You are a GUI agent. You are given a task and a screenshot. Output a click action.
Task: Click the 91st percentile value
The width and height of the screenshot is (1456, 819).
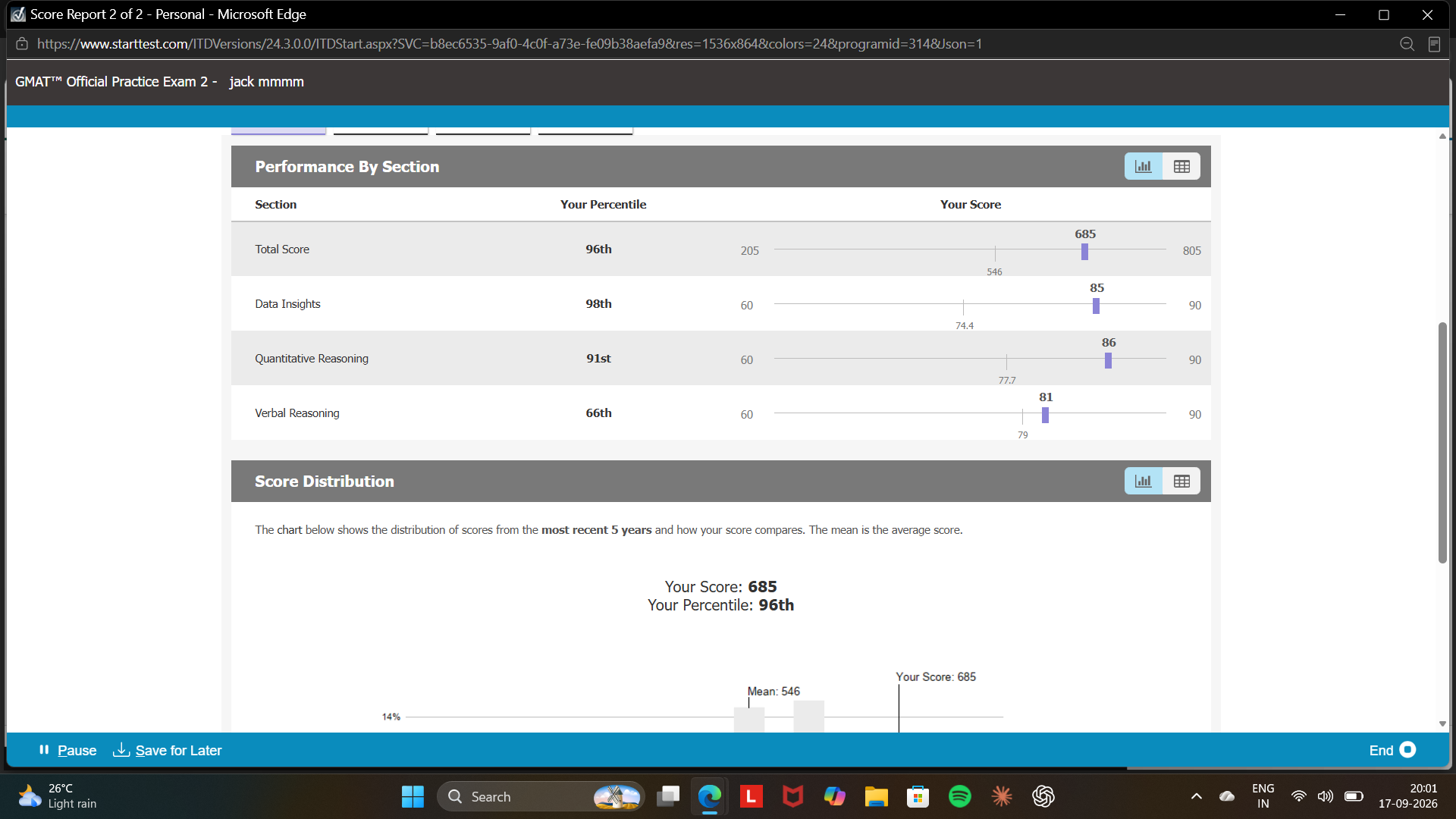pos(598,358)
